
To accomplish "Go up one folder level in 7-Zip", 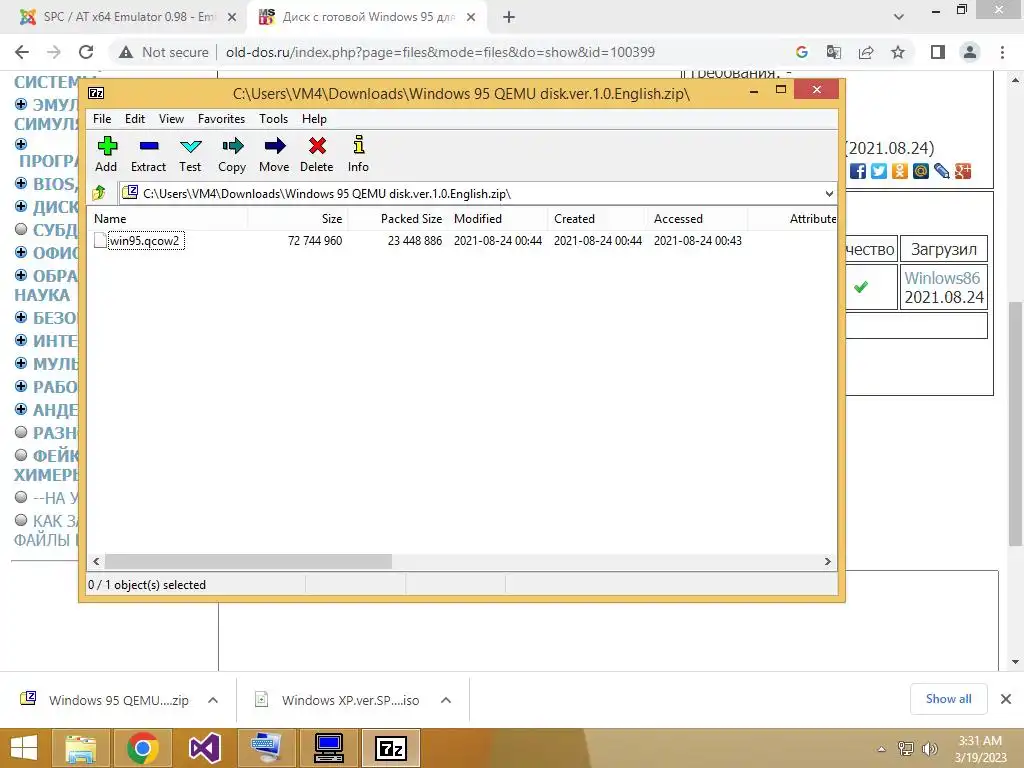I will [99, 193].
